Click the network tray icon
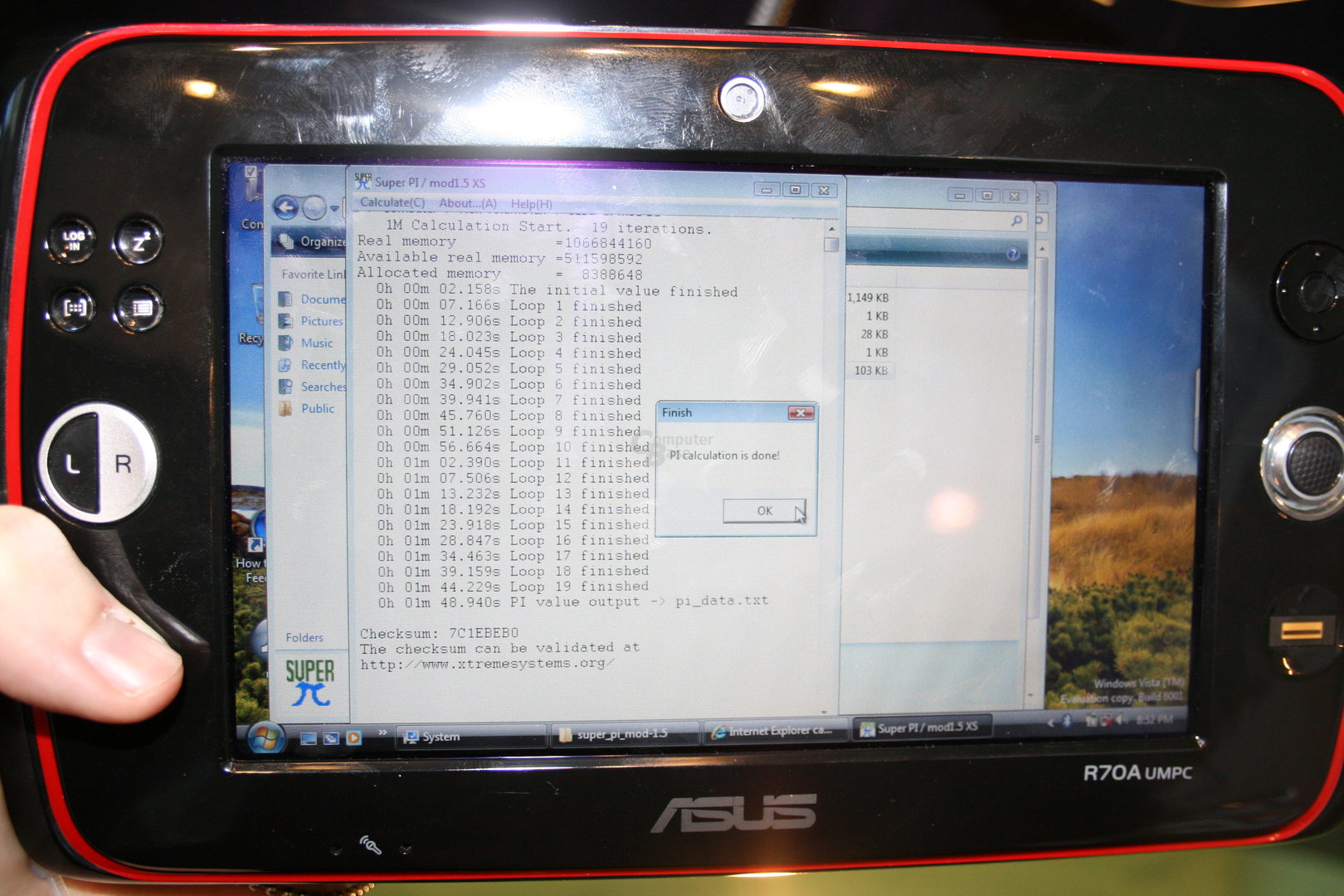 pyautogui.click(x=1107, y=720)
